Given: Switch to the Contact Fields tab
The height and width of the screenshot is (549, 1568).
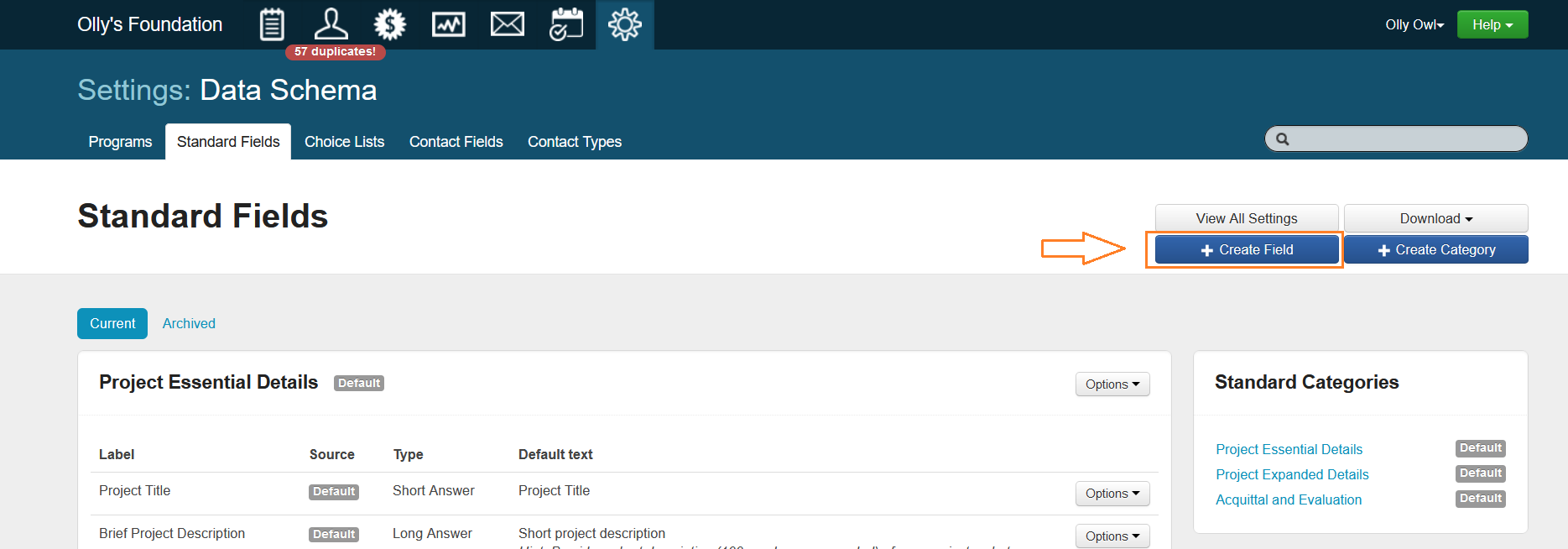Looking at the screenshot, I should coord(456,142).
